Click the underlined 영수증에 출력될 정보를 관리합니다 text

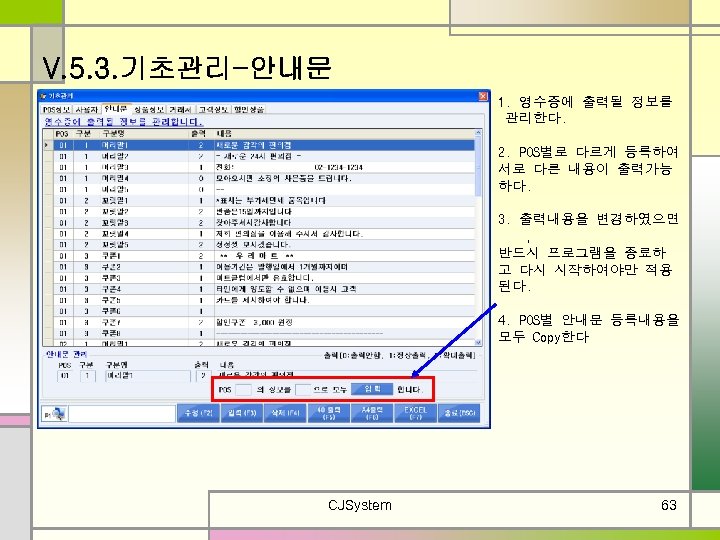(x=123, y=122)
